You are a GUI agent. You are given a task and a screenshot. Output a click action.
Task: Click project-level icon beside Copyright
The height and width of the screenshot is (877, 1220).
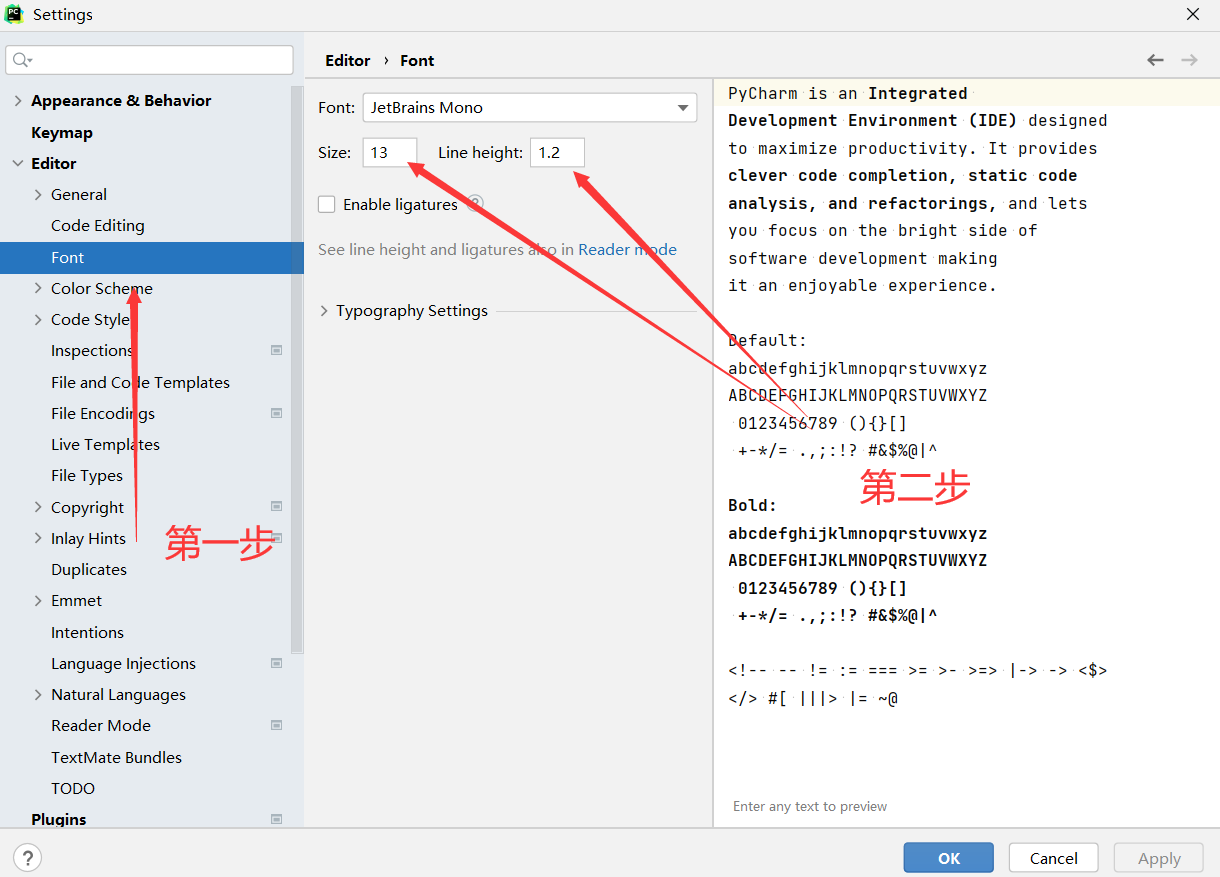(277, 506)
